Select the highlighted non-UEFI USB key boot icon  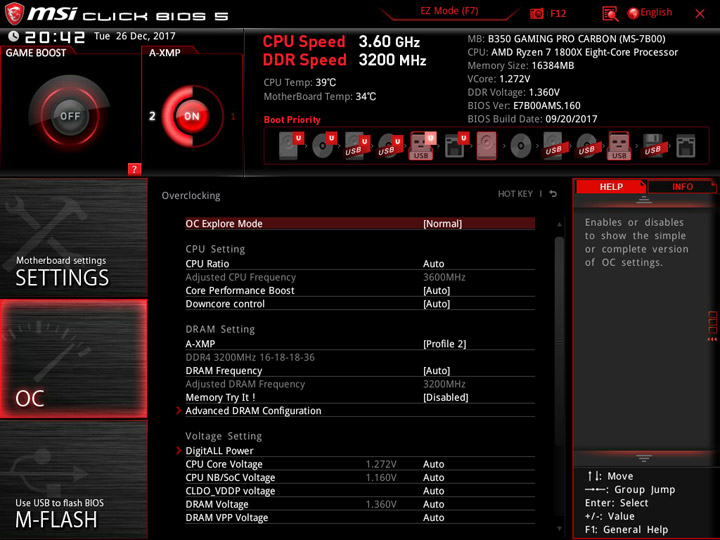click(x=619, y=146)
